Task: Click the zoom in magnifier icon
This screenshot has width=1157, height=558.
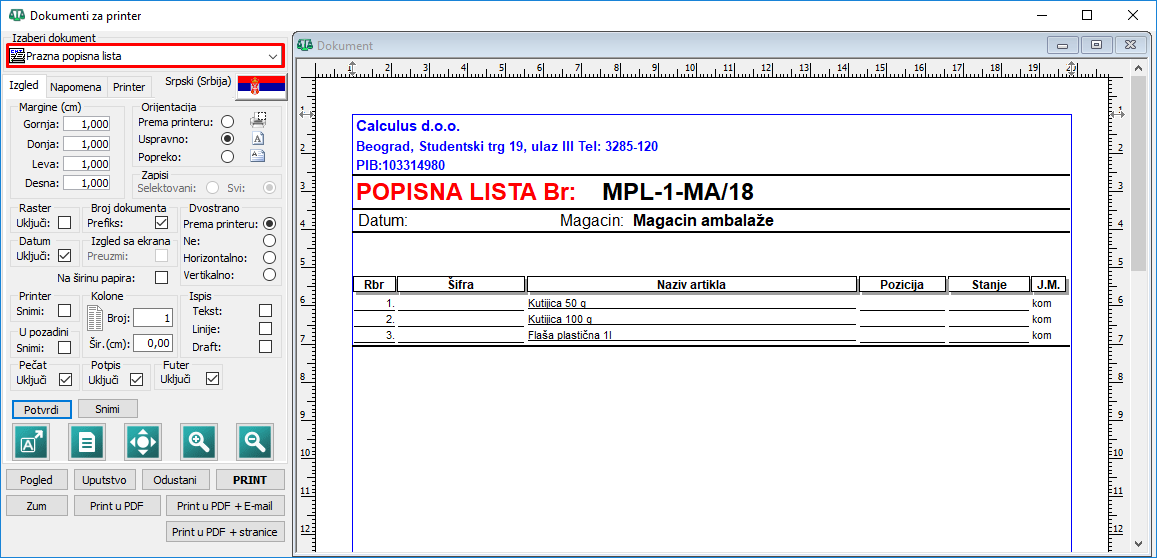Action: (x=199, y=441)
